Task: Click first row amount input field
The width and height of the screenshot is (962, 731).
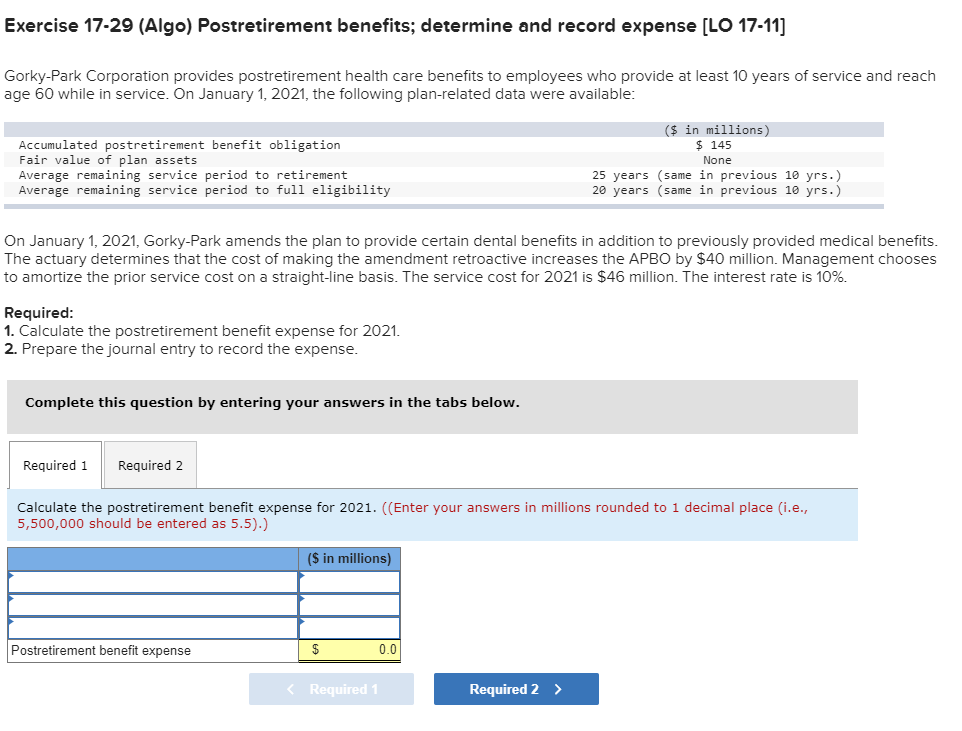Action: point(350,582)
